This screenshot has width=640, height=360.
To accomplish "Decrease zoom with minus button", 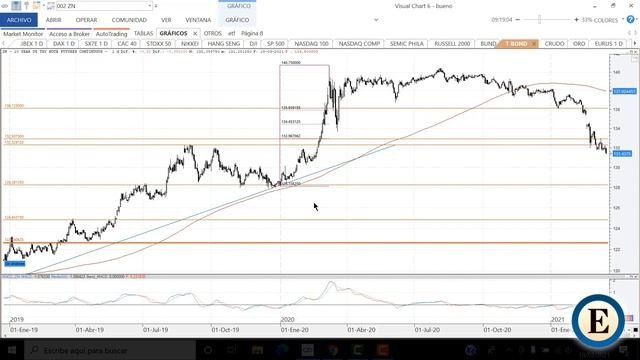I will click(518, 20).
